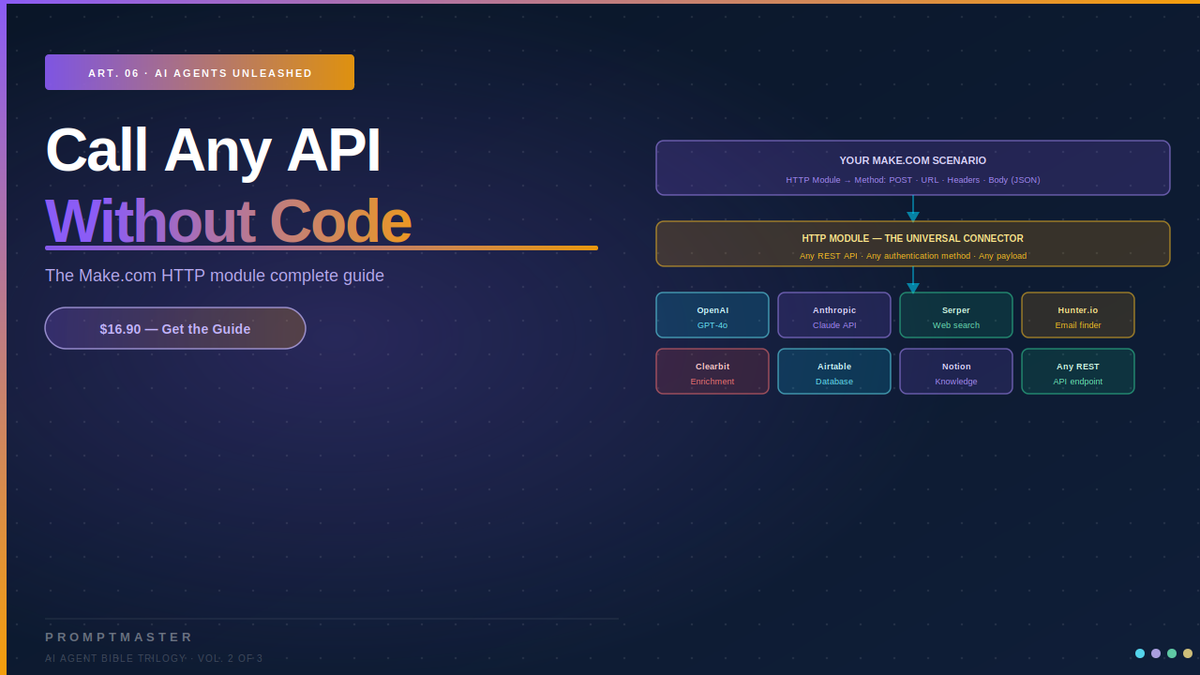The image size is (1200, 675).
Task: Click the Hunter.io Email finder card
Action: tap(1078, 315)
